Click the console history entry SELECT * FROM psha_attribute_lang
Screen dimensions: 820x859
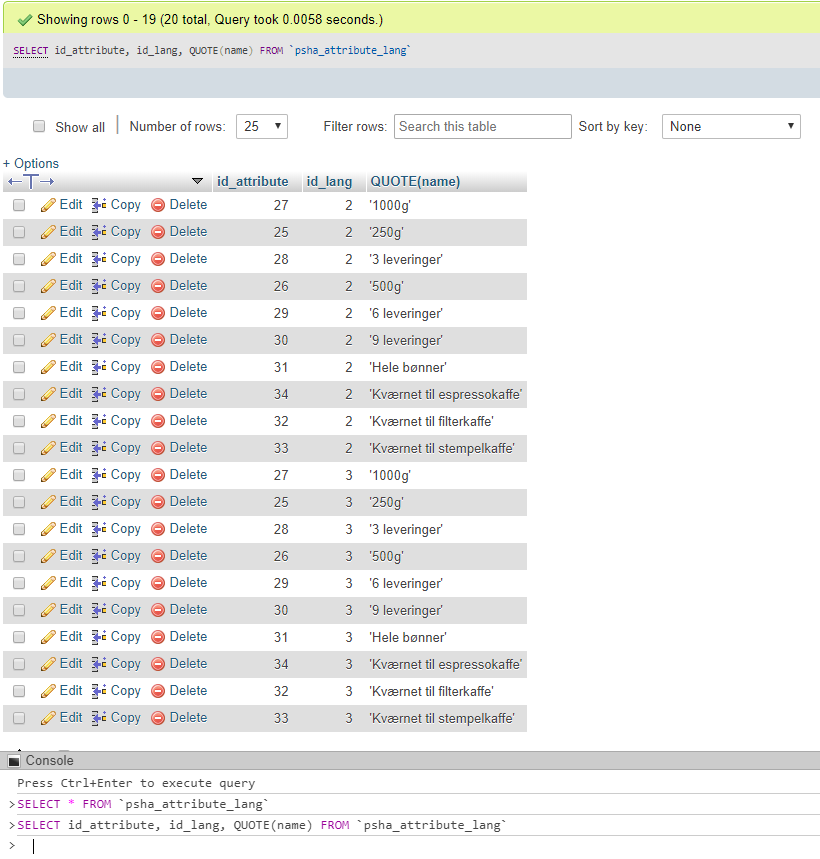[x=142, y=804]
